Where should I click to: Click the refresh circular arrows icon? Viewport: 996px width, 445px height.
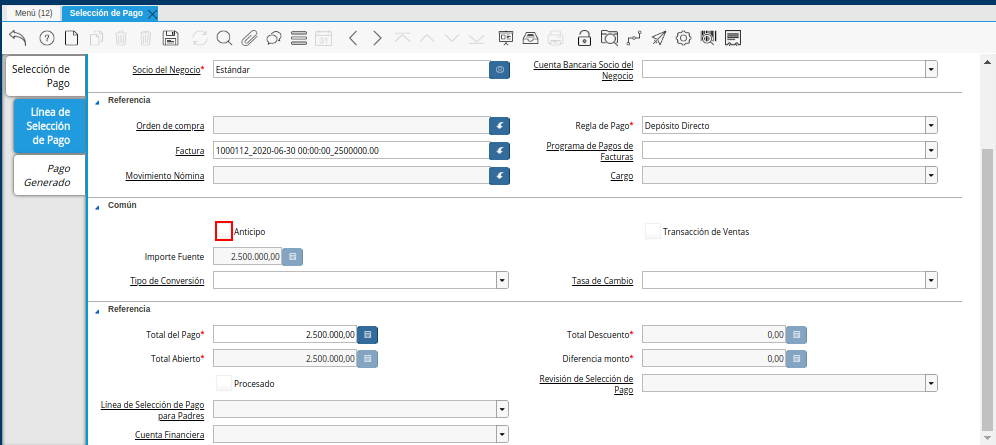[199, 38]
